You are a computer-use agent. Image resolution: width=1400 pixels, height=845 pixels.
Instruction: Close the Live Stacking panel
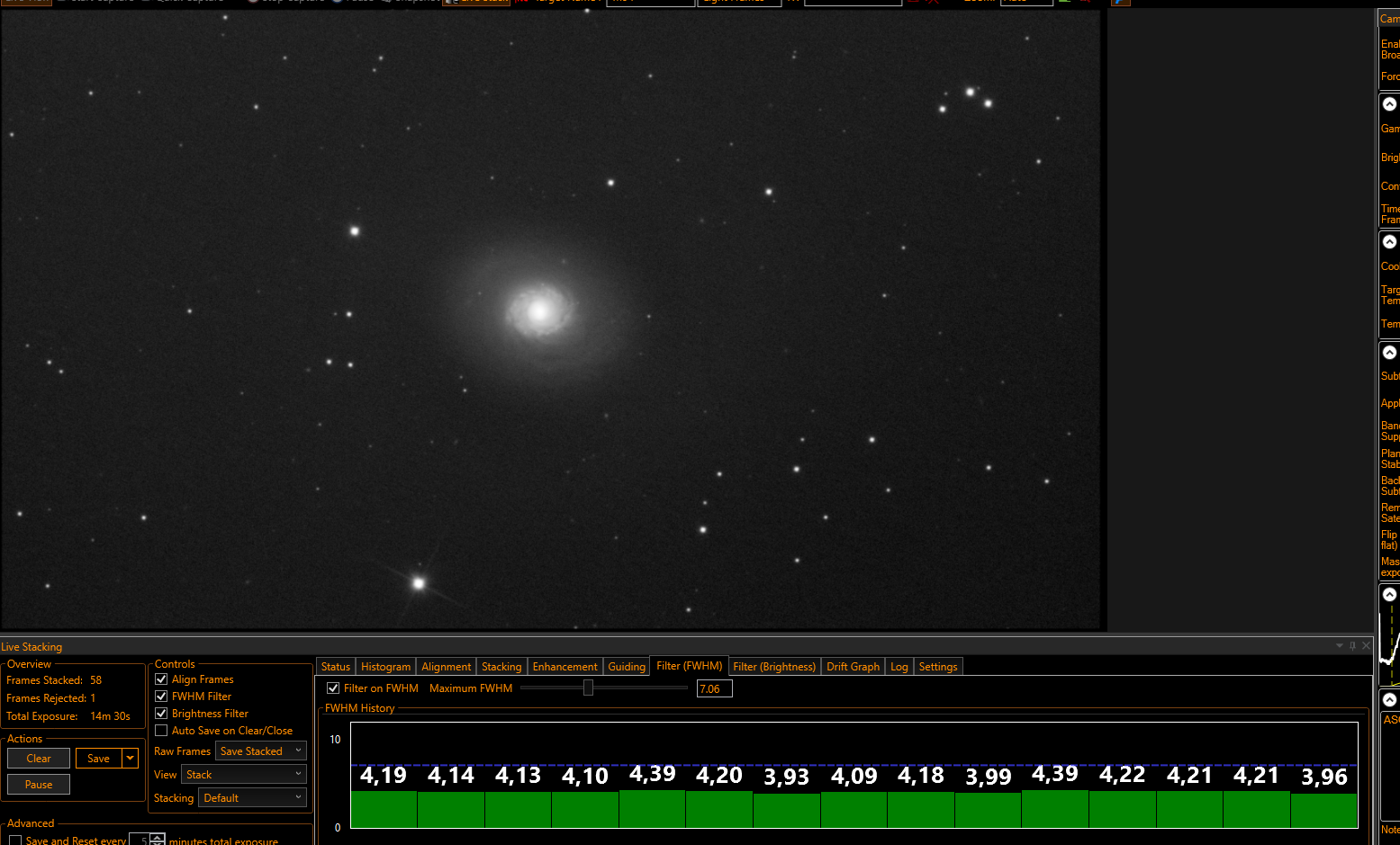[1366, 645]
